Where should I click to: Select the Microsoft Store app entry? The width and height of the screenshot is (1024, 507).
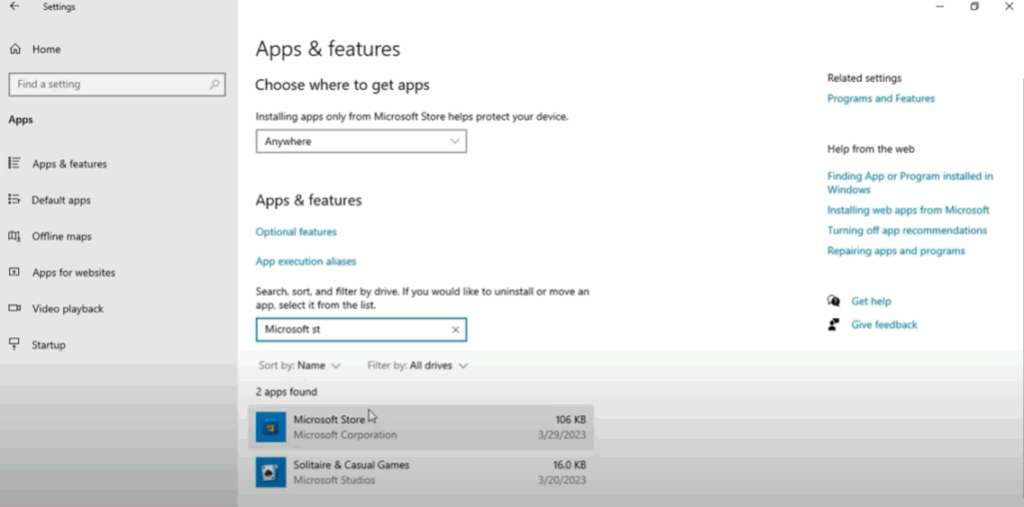pyautogui.click(x=421, y=427)
